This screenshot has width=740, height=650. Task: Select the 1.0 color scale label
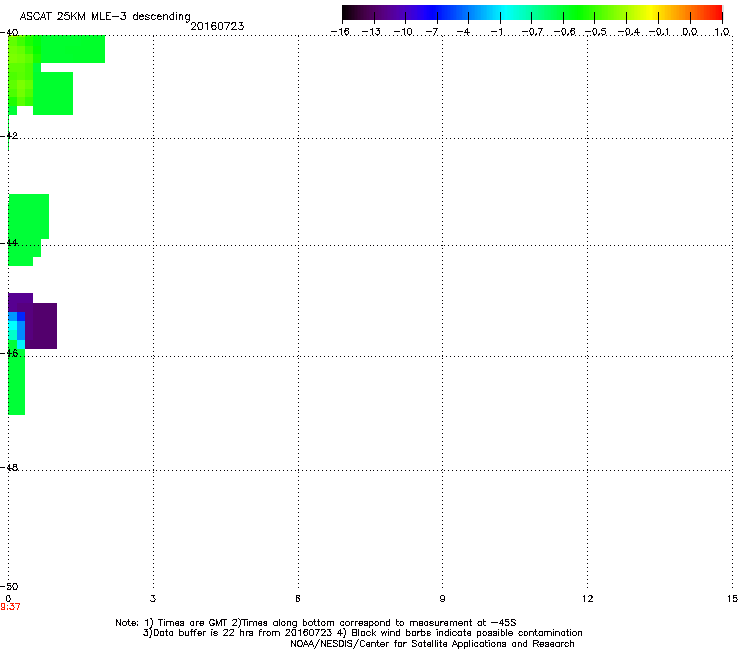(x=722, y=32)
